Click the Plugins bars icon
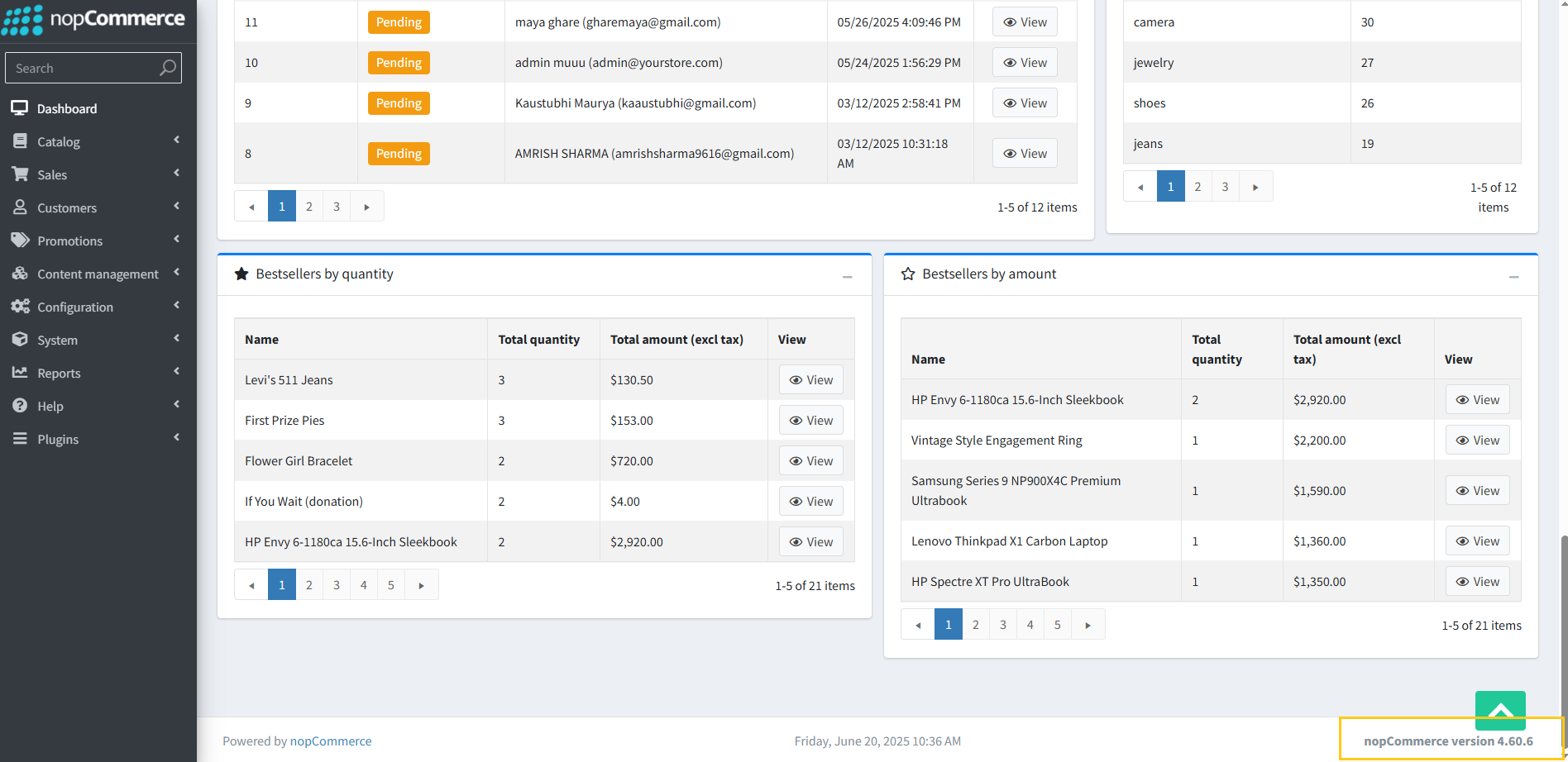 20,439
